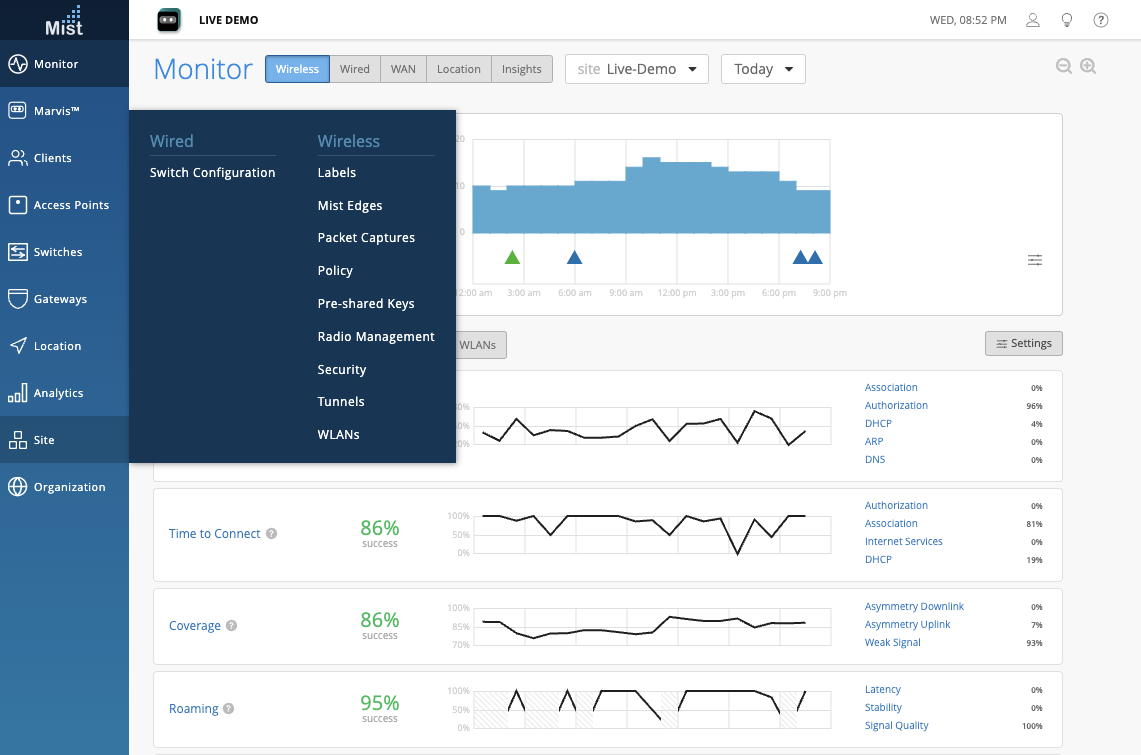Image resolution: width=1141 pixels, height=755 pixels.
Task: Select Packet Captures from Site menu
Action: click(366, 238)
